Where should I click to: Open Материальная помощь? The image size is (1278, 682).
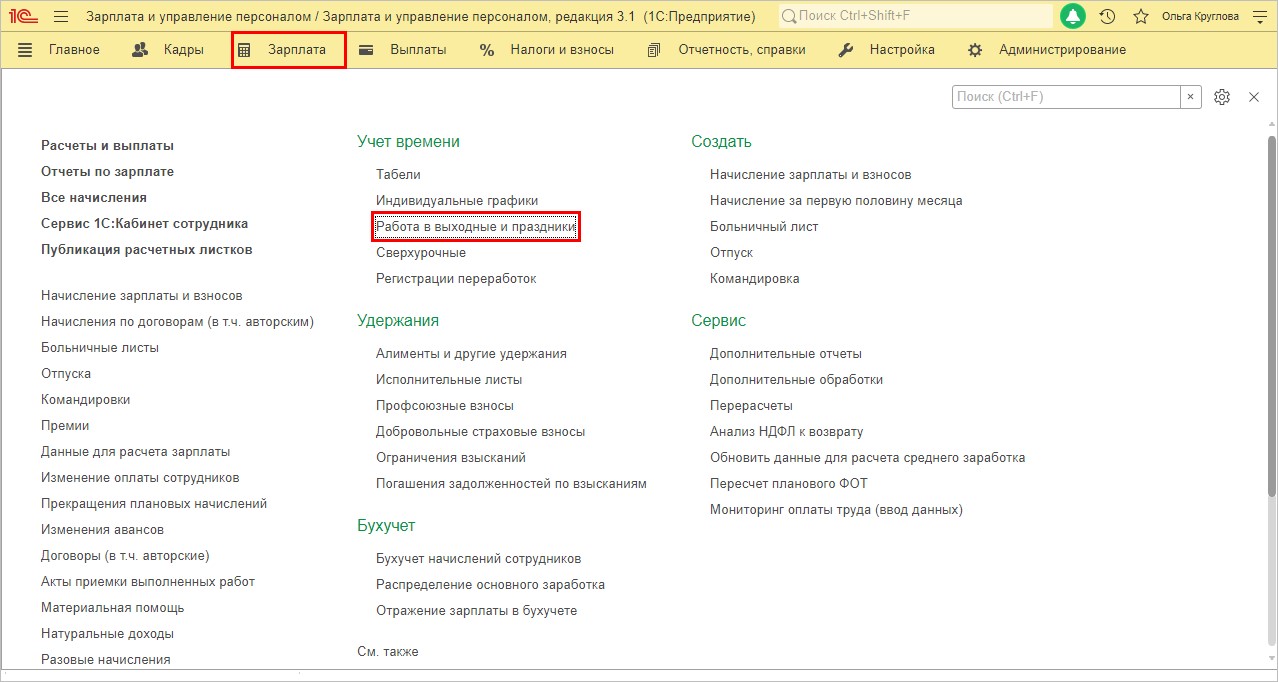(112, 607)
